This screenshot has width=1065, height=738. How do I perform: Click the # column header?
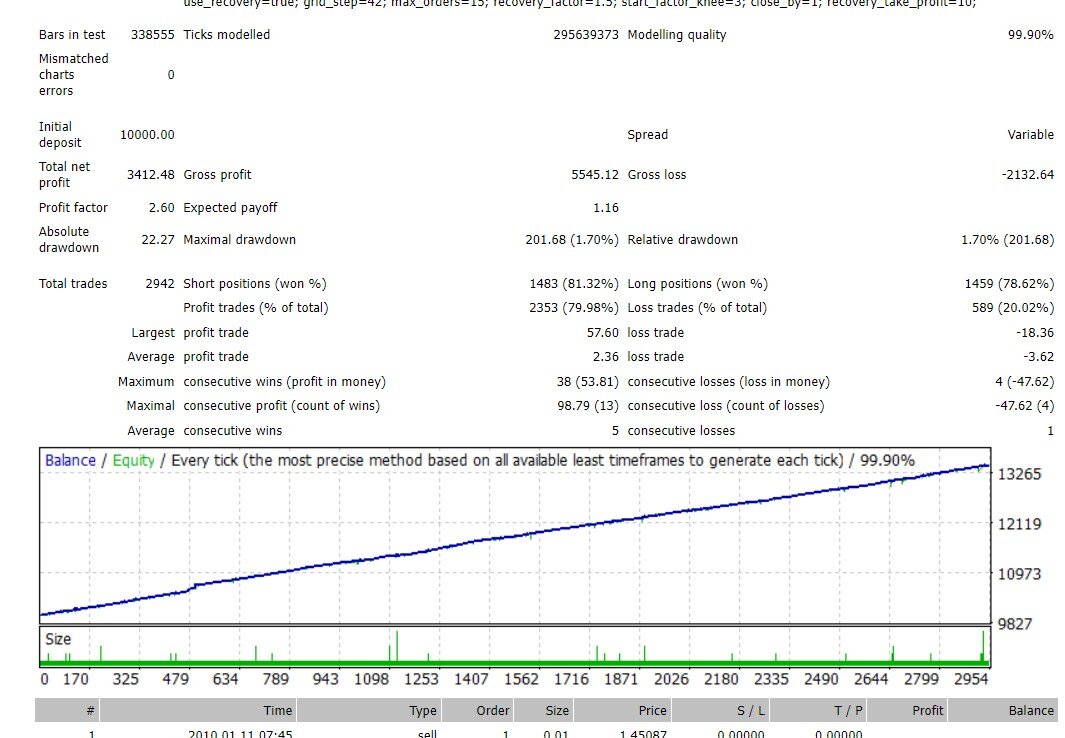point(67,710)
